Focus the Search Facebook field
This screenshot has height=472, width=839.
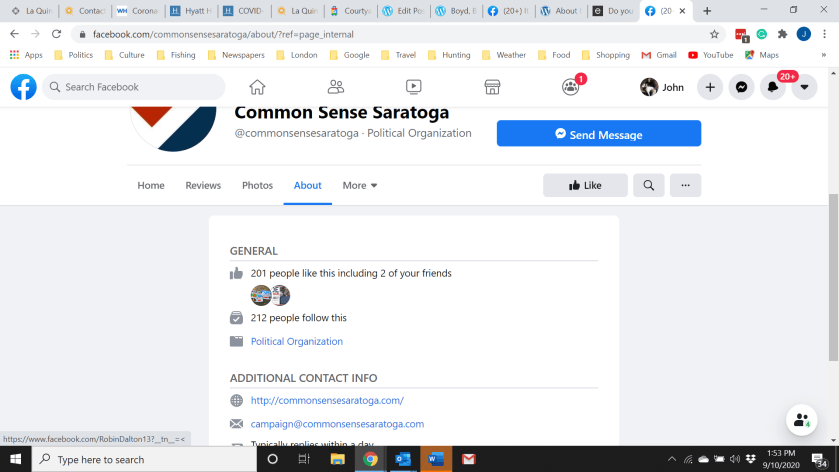(134, 87)
